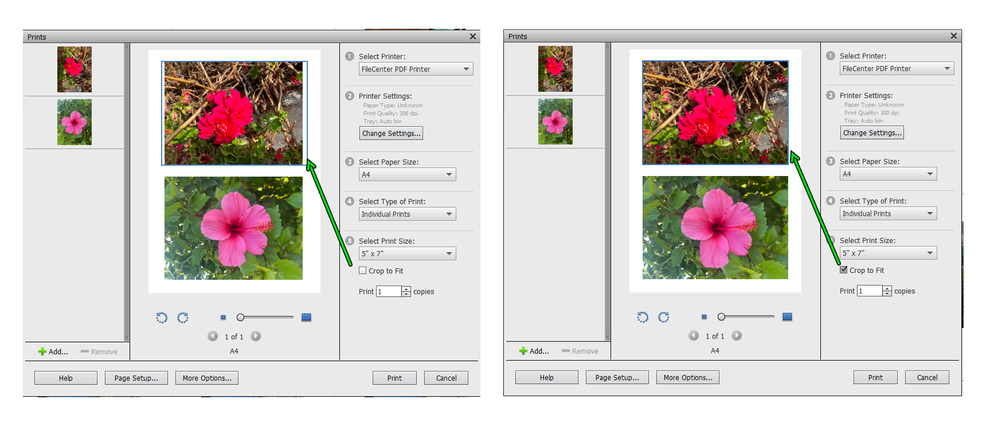Select the pink hibiscus thumbnail in left dialog
Screen dimensions: 998x426
coord(74,122)
